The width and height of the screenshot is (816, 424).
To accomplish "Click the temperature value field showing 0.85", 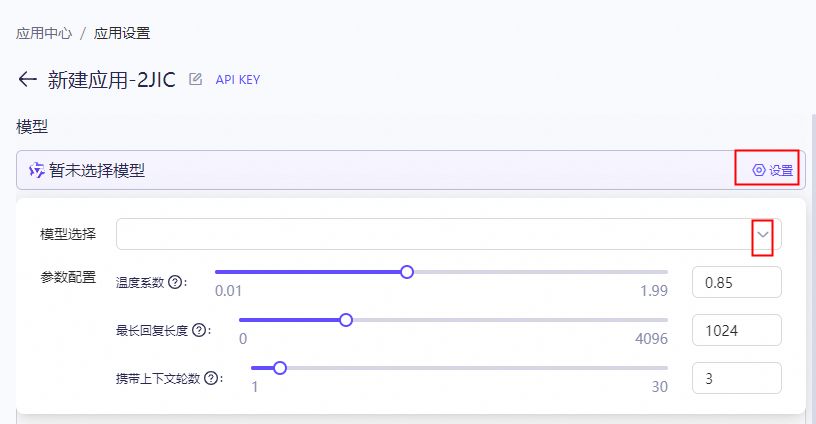I will pyautogui.click(x=736, y=282).
